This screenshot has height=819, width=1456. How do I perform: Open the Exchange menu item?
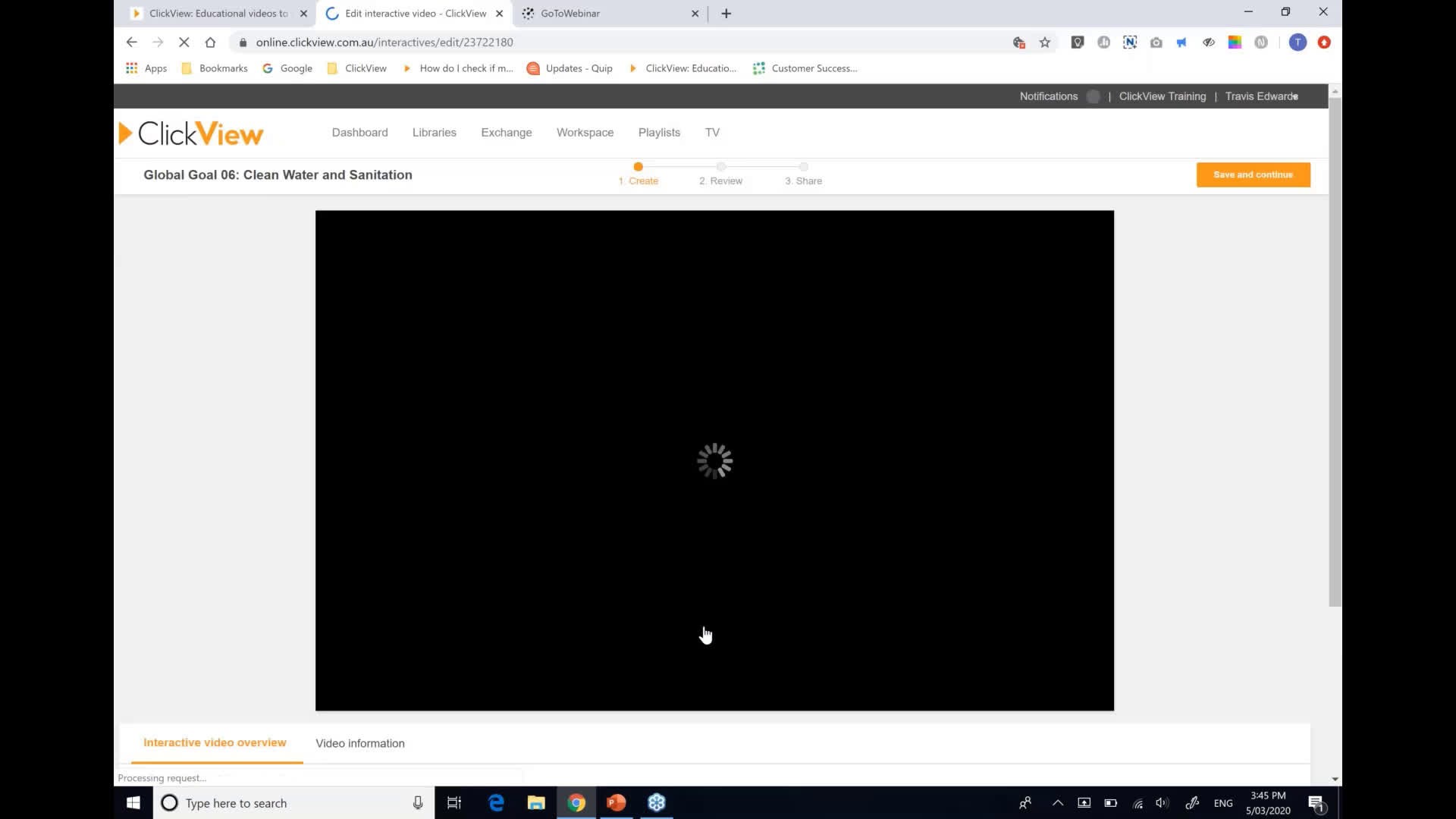tap(506, 132)
